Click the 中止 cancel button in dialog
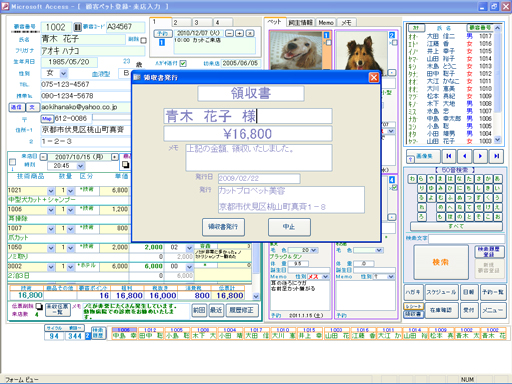 click(x=289, y=227)
